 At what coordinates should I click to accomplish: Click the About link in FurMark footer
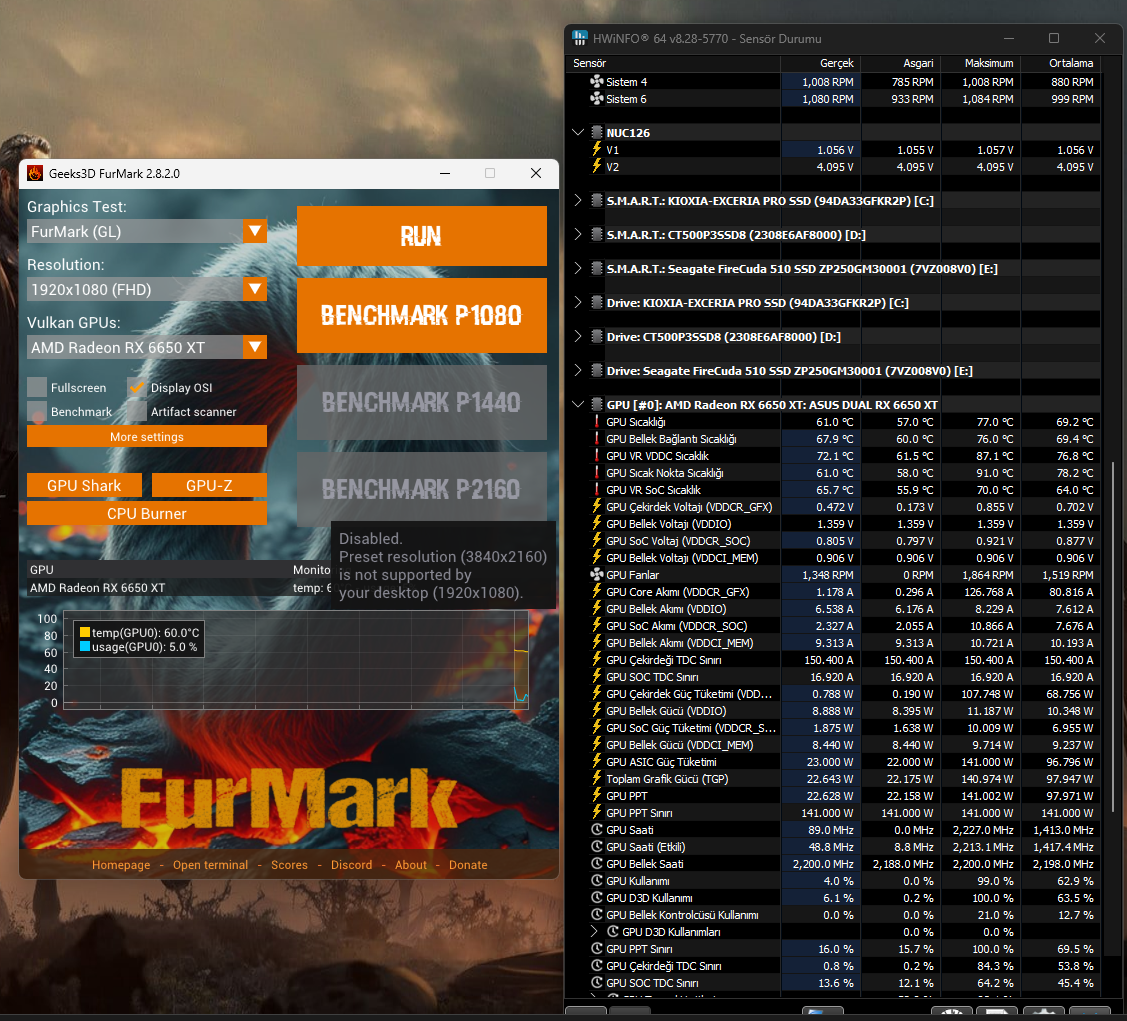click(x=410, y=865)
